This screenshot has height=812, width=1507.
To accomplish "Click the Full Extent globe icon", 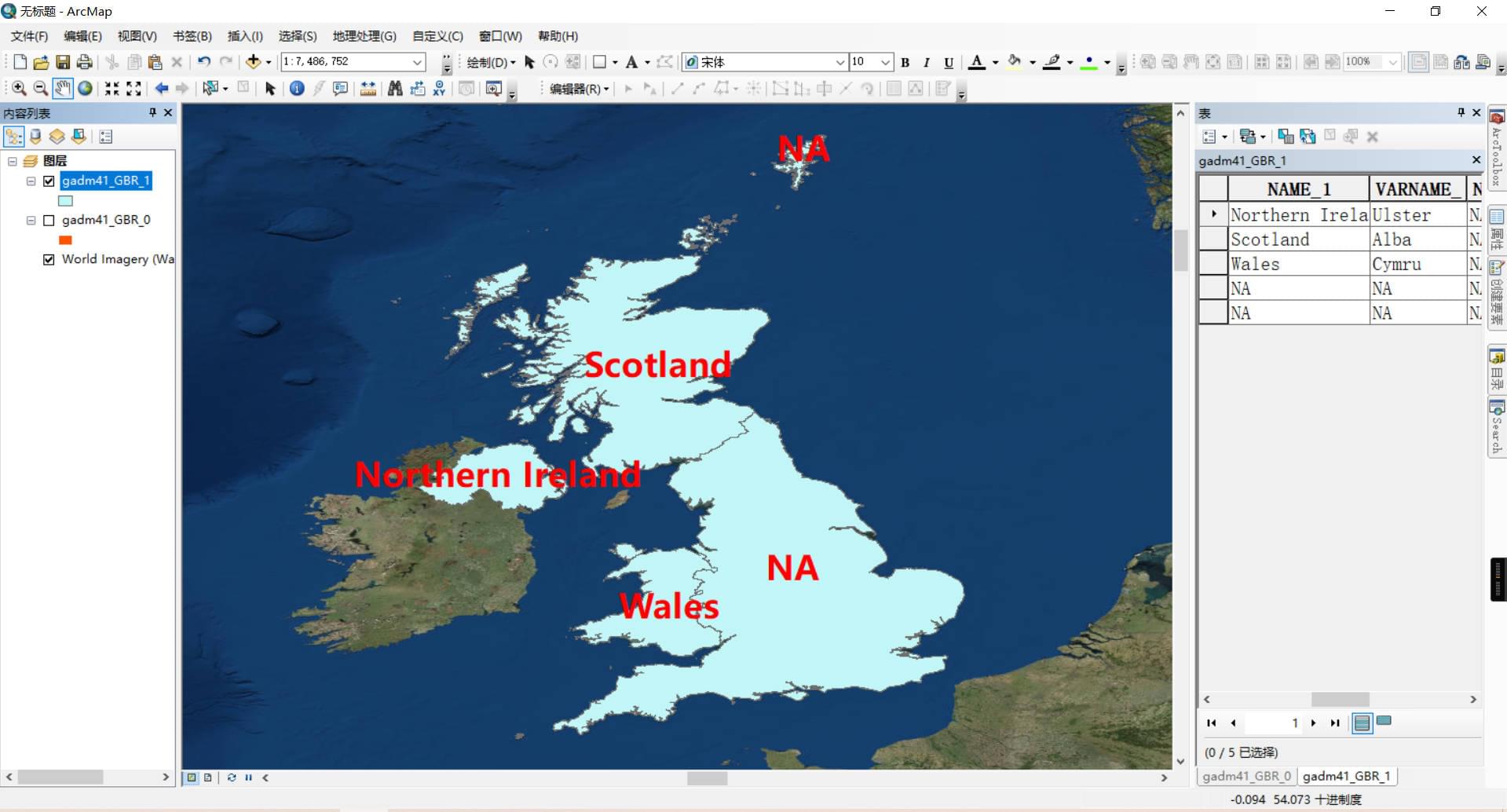I will [85, 89].
